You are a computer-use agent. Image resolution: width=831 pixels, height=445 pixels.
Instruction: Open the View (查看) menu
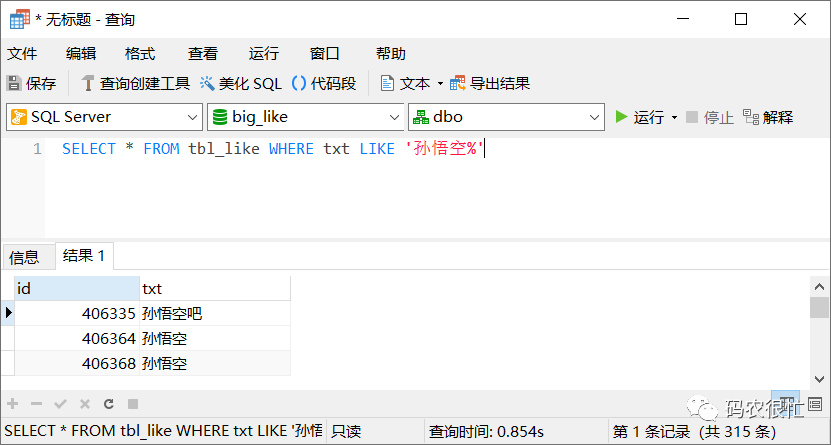pos(202,54)
